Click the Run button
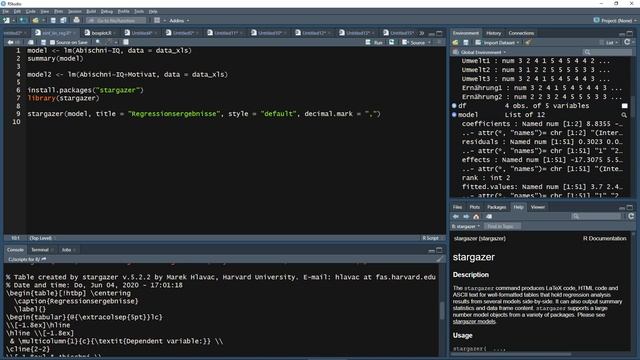The image size is (640, 360). click(x=374, y=42)
